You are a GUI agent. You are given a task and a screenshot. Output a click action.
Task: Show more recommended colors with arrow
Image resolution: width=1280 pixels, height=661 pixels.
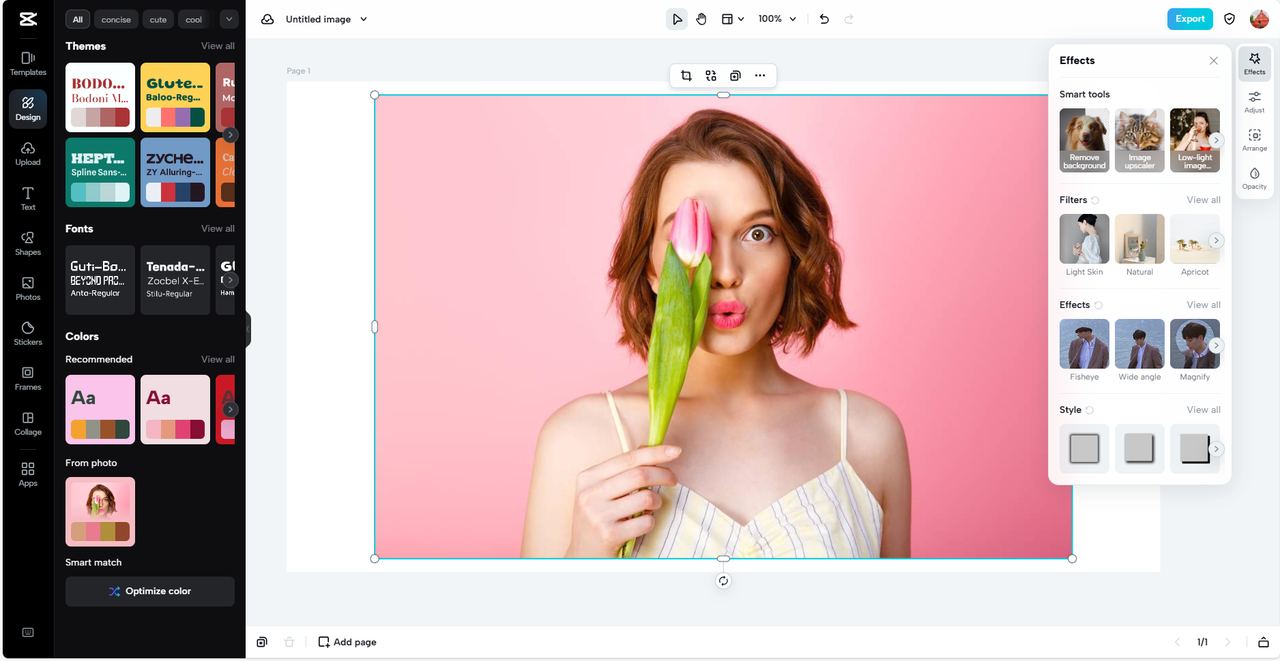tap(230, 409)
